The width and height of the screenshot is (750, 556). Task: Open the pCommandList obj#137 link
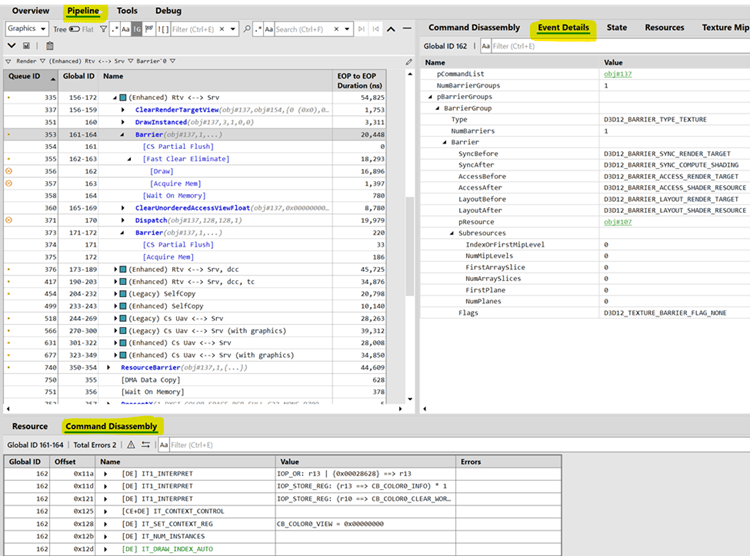tap(618, 74)
